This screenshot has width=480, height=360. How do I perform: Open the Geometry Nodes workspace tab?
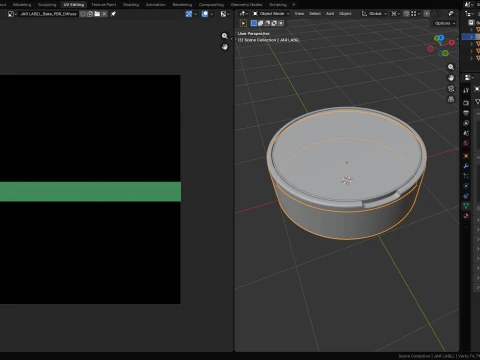pos(247,5)
